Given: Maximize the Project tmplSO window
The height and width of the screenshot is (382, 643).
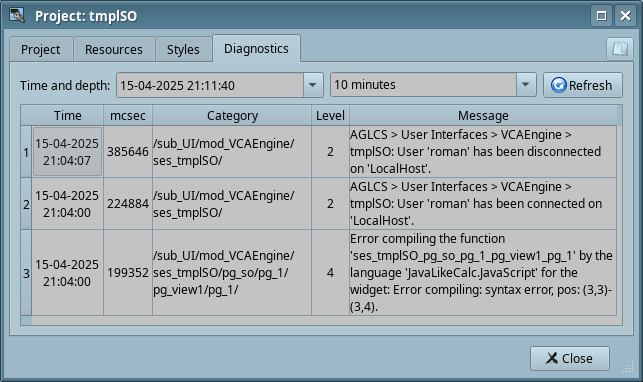Looking at the screenshot, I should coord(601,16).
